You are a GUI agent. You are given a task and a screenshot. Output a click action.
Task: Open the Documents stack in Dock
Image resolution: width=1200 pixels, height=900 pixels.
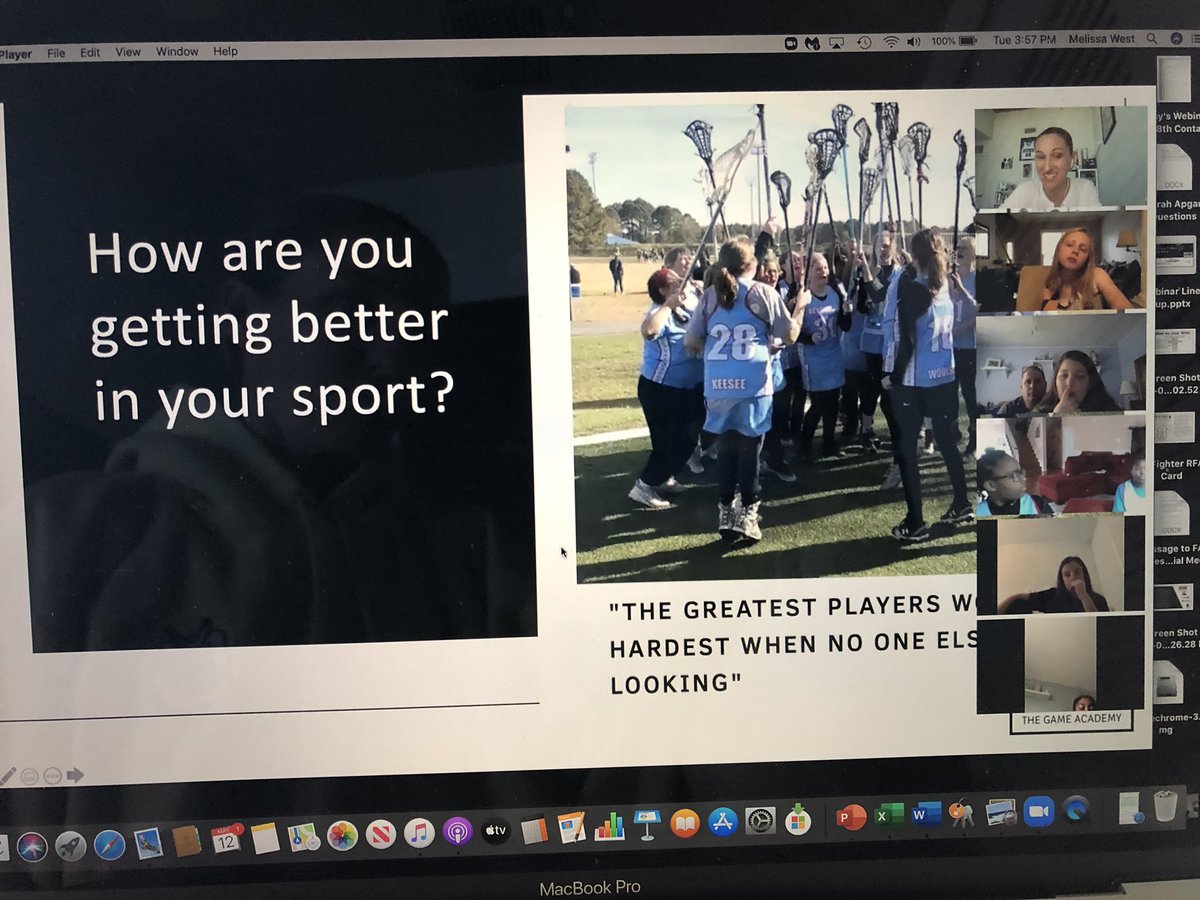click(1131, 806)
